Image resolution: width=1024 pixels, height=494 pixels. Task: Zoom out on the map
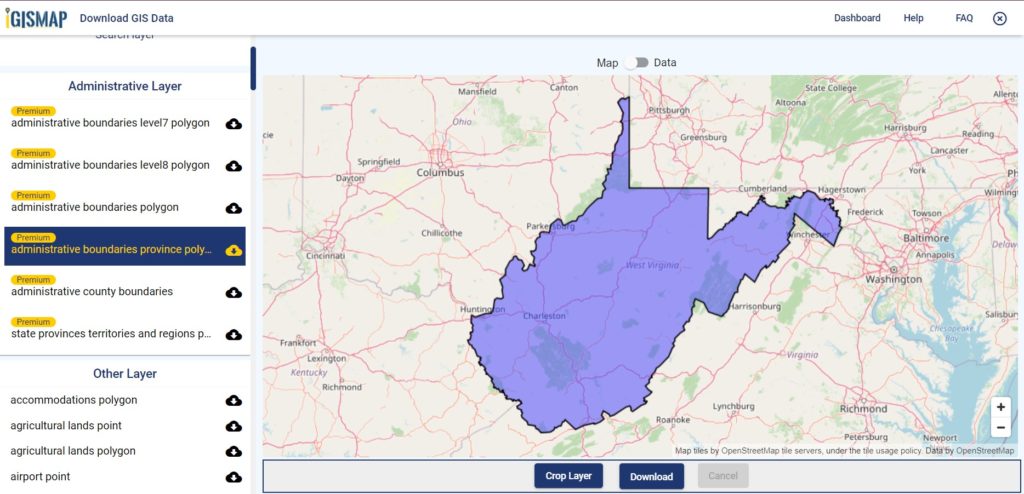(x=1000, y=427)
